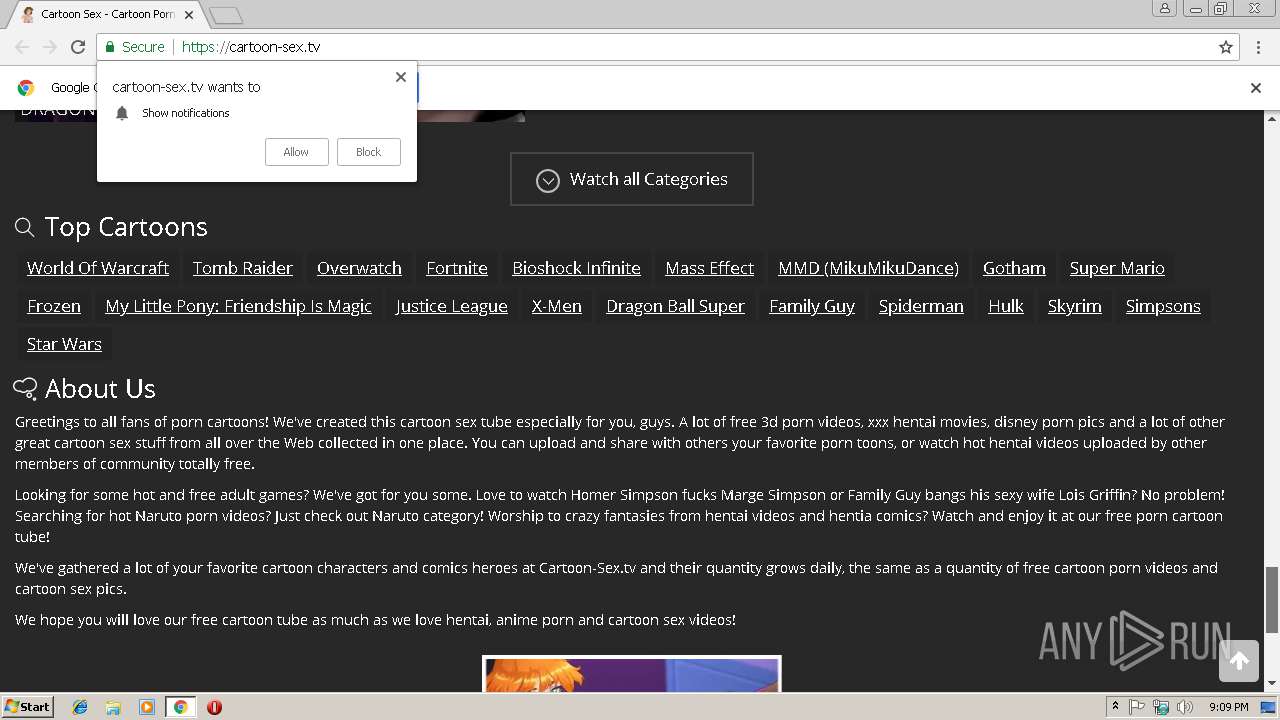Viewport: 1280px width, 720px height.
Task: Click the address bar URL
Action: tap(251, 47)
